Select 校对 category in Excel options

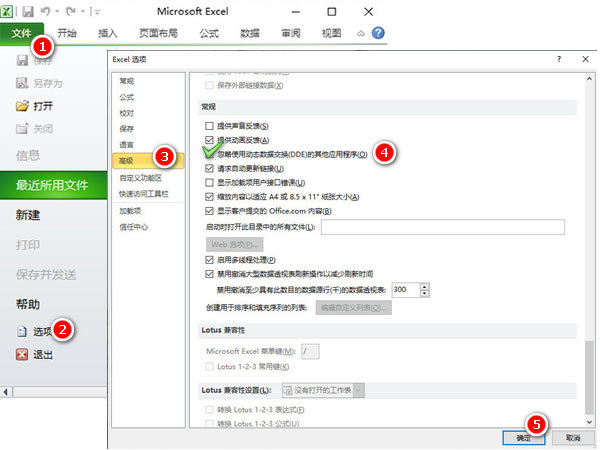(127, 113)
